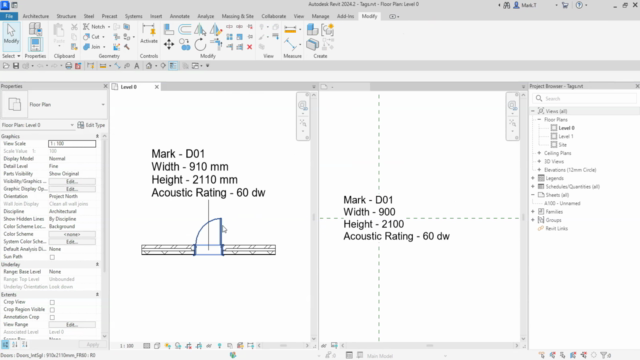Expand the Families node in Project Browser
The image size is (640, 360).
(533, 211)
